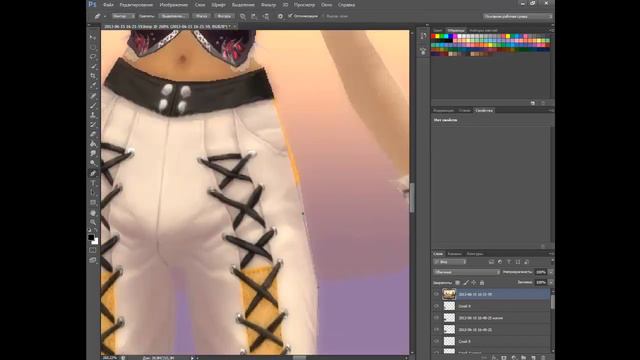Select the Lasso tool
Image resolution: width=640 pixels, height=360 pixels.
tap(93, 57)
